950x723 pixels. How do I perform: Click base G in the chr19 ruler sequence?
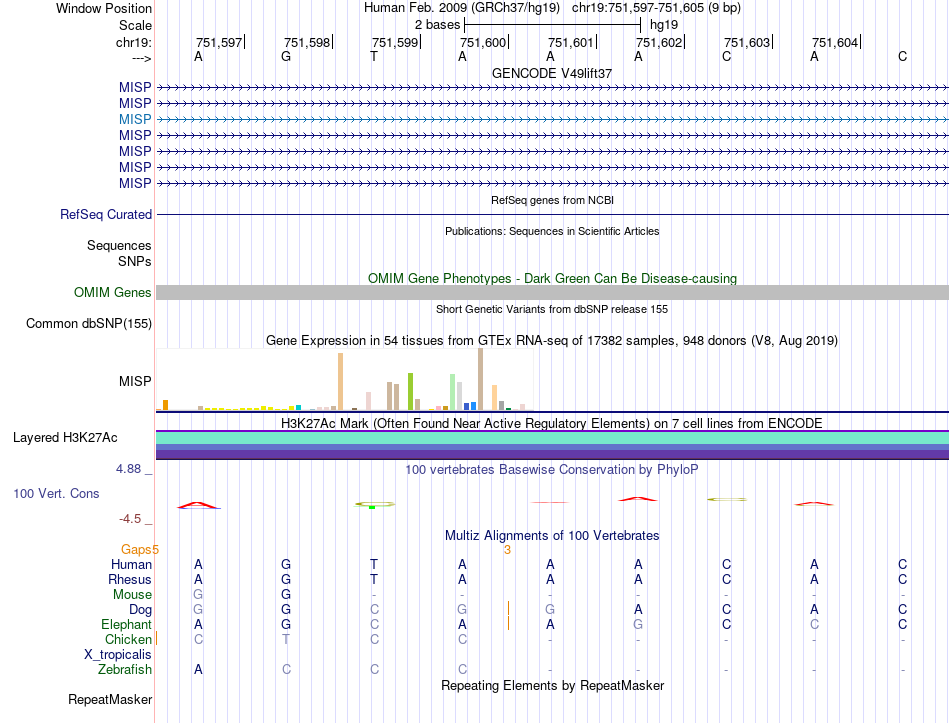click(x=286, y=56)
